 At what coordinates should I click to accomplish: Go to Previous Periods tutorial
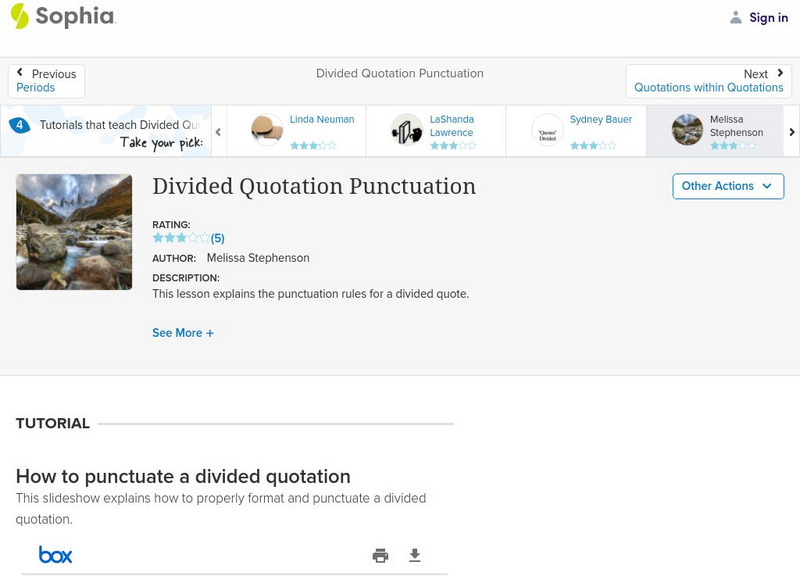tap(46, 81)
